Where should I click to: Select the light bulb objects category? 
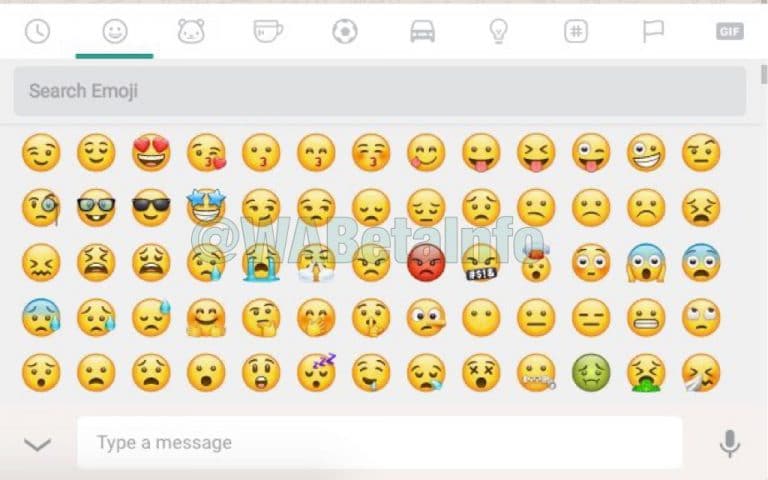coord(498,32)
